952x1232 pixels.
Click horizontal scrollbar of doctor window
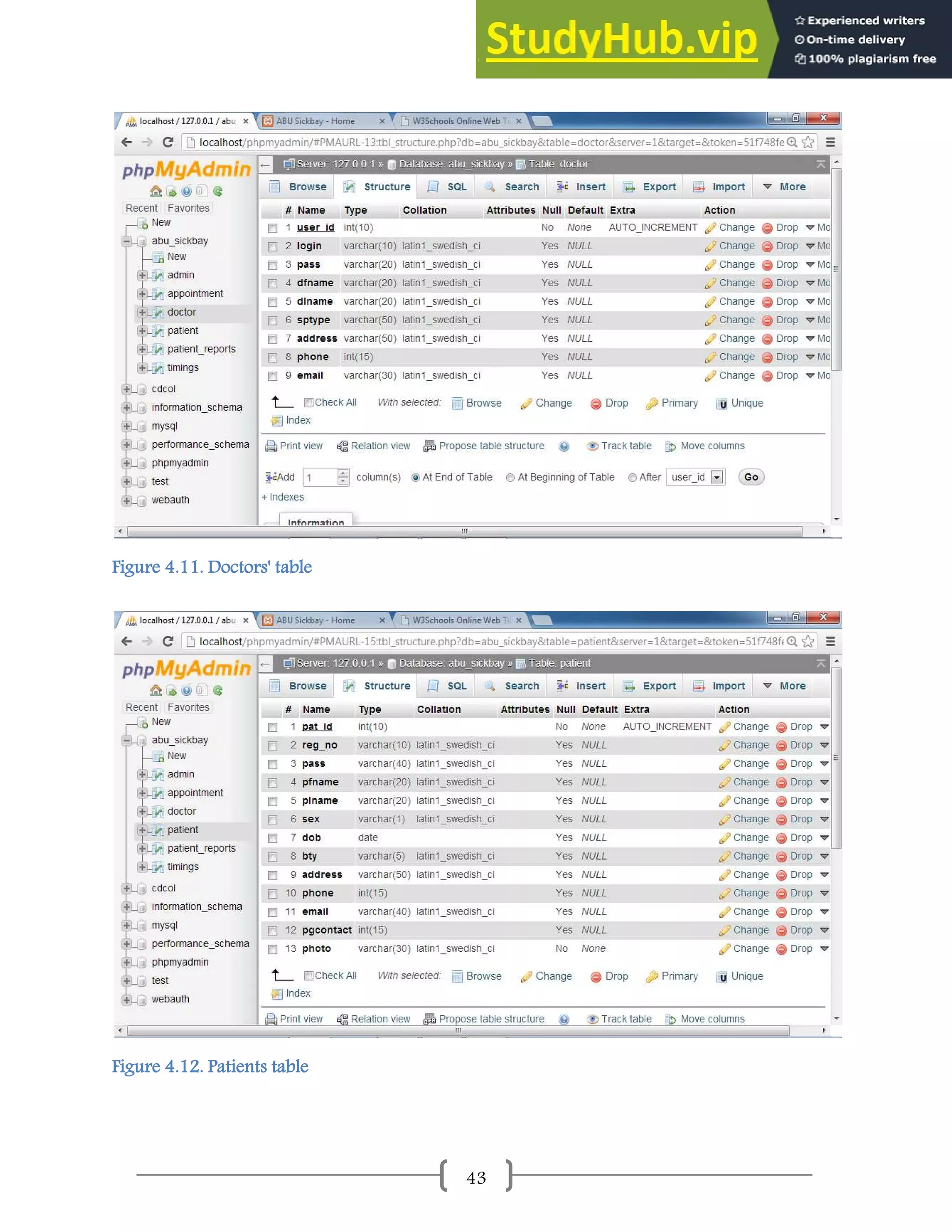point(465,531)
